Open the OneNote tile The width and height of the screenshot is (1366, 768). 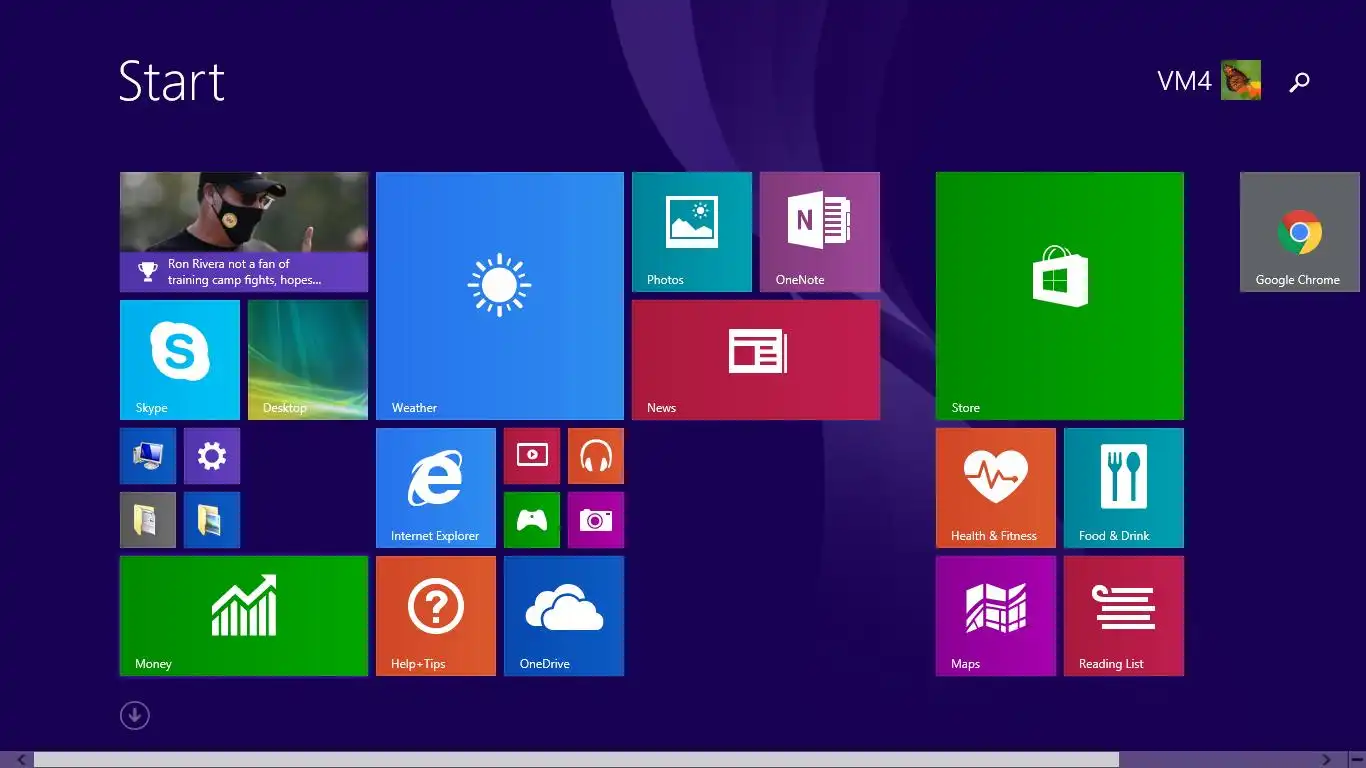point(820,232)
